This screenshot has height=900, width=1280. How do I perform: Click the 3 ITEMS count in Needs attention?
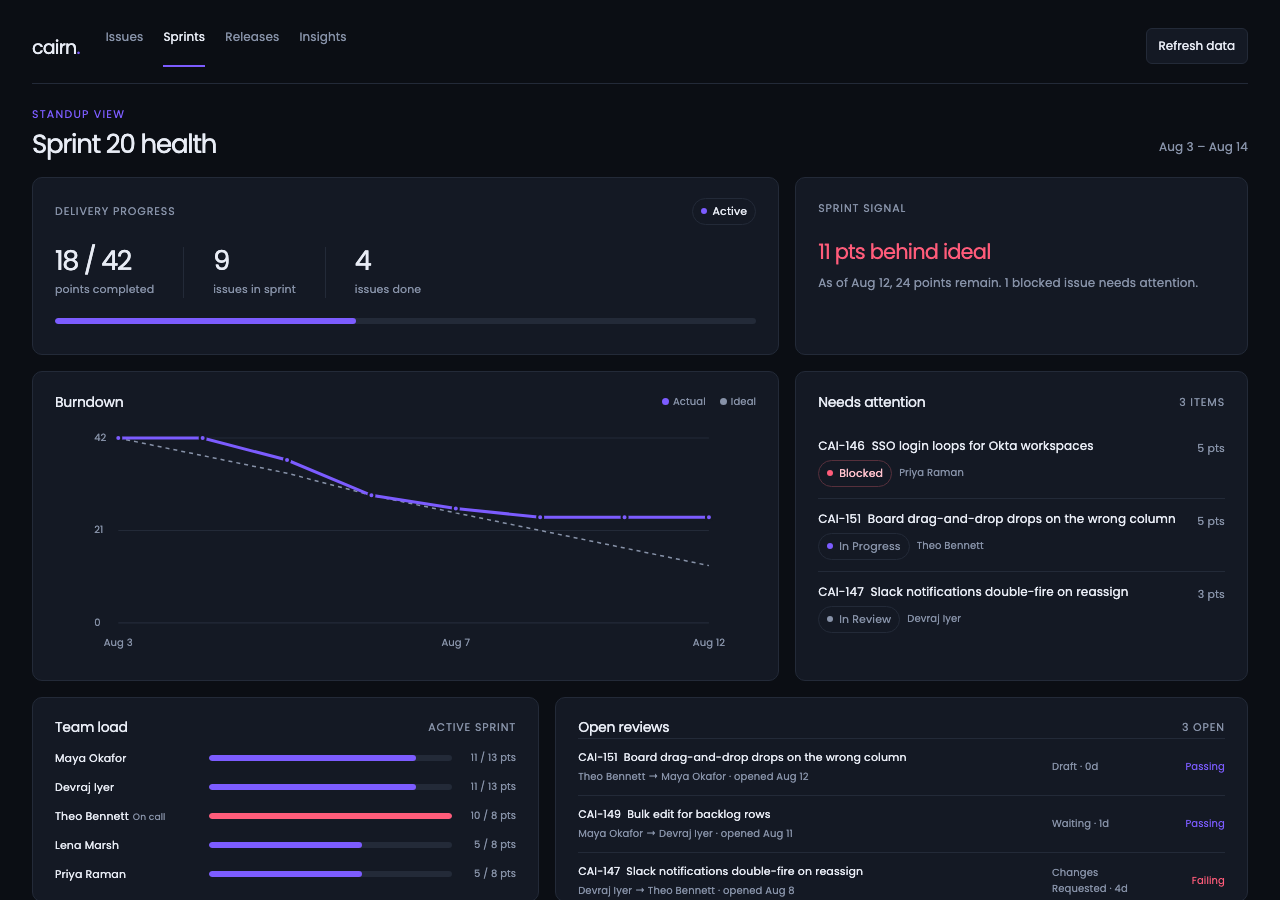click(1201, 402)
